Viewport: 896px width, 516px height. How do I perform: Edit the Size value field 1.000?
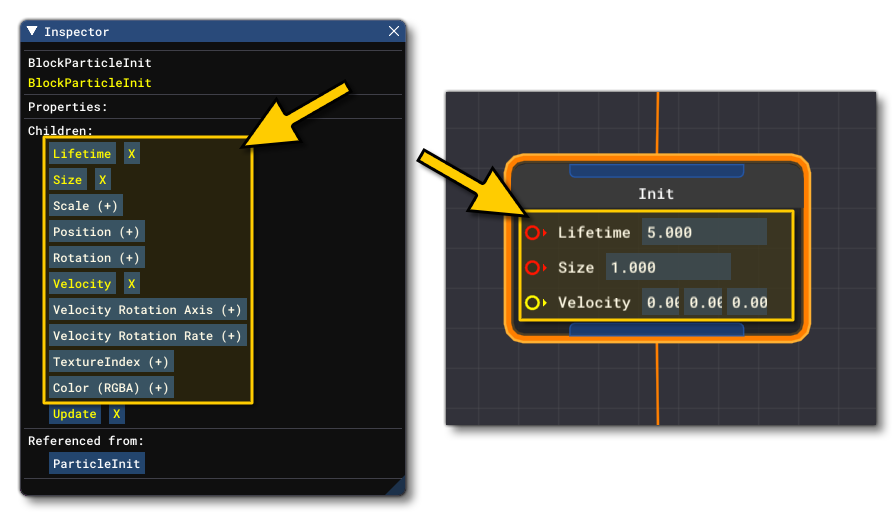pos(667,268)
